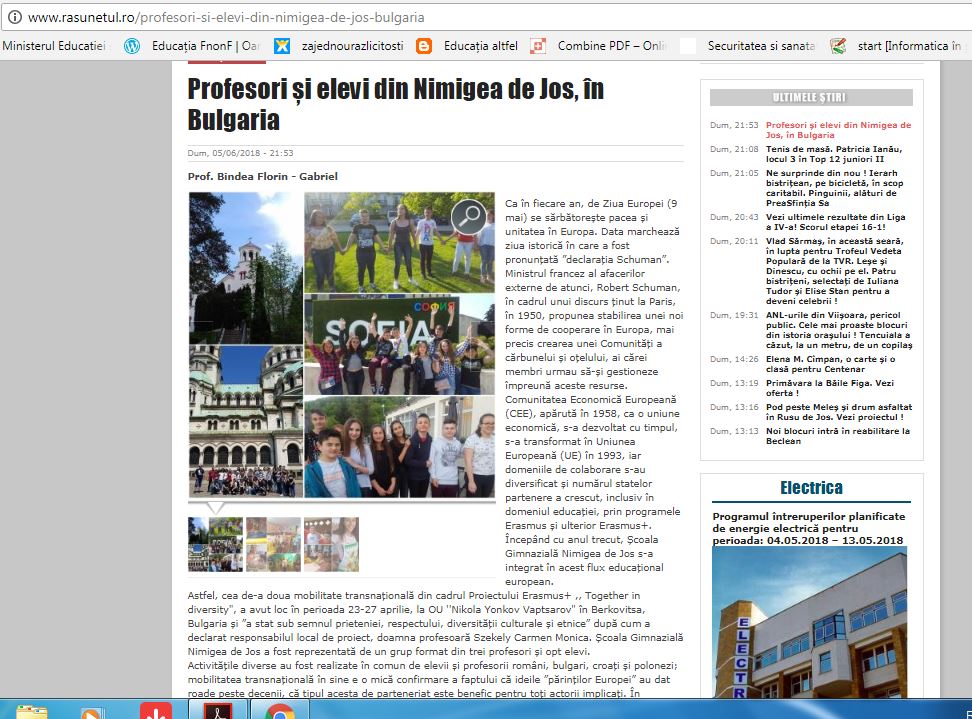Open news Vlad Sărmaș, în această seară
Screen dimensions: 972x719
pos(834,271)
